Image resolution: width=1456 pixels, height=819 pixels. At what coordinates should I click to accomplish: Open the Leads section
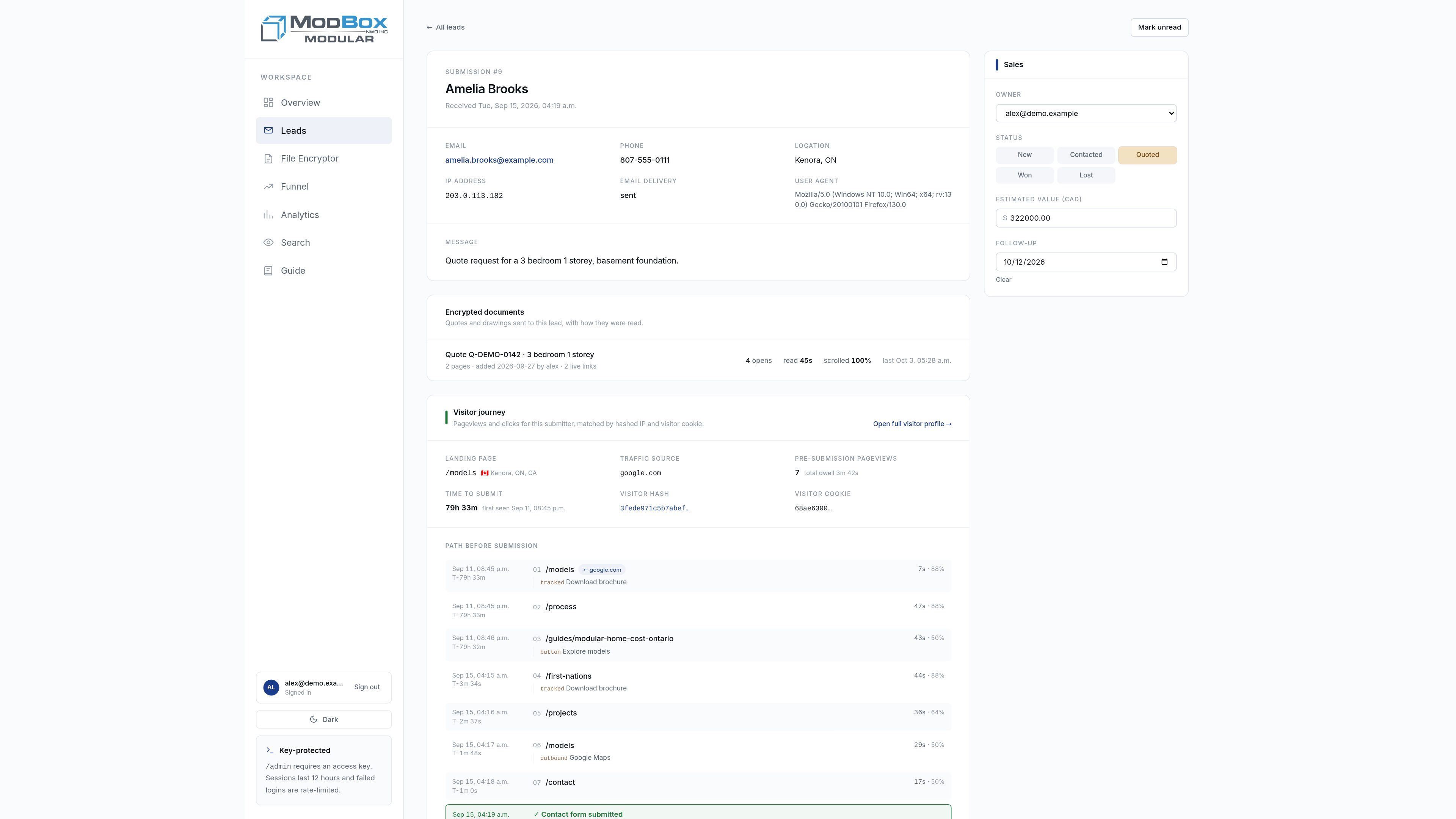pyautogui.click(x=324, y=130)
